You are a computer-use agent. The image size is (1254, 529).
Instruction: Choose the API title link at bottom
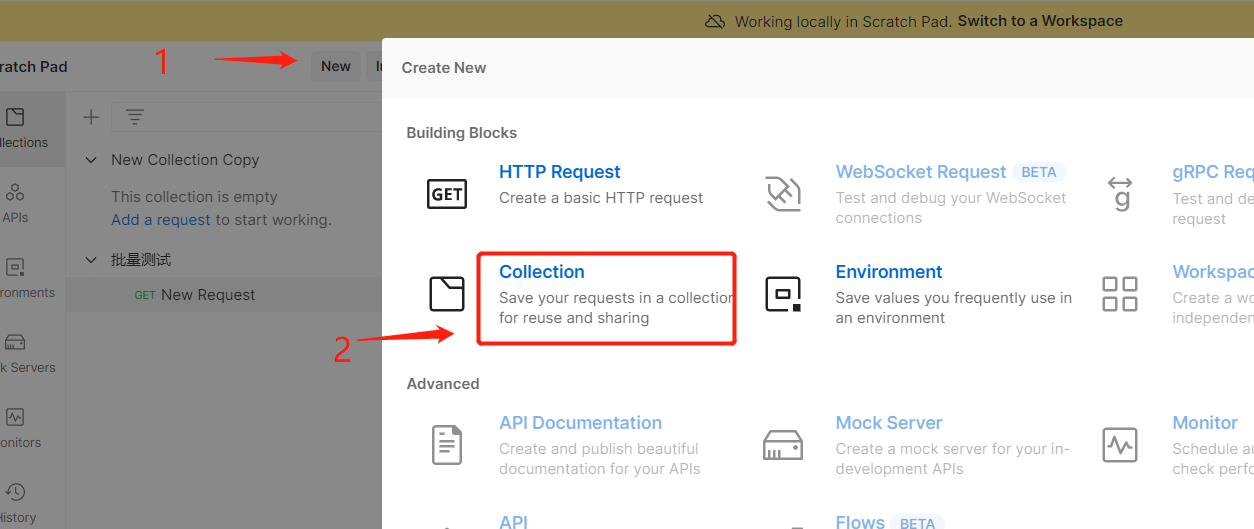click(x=513, y=522)
